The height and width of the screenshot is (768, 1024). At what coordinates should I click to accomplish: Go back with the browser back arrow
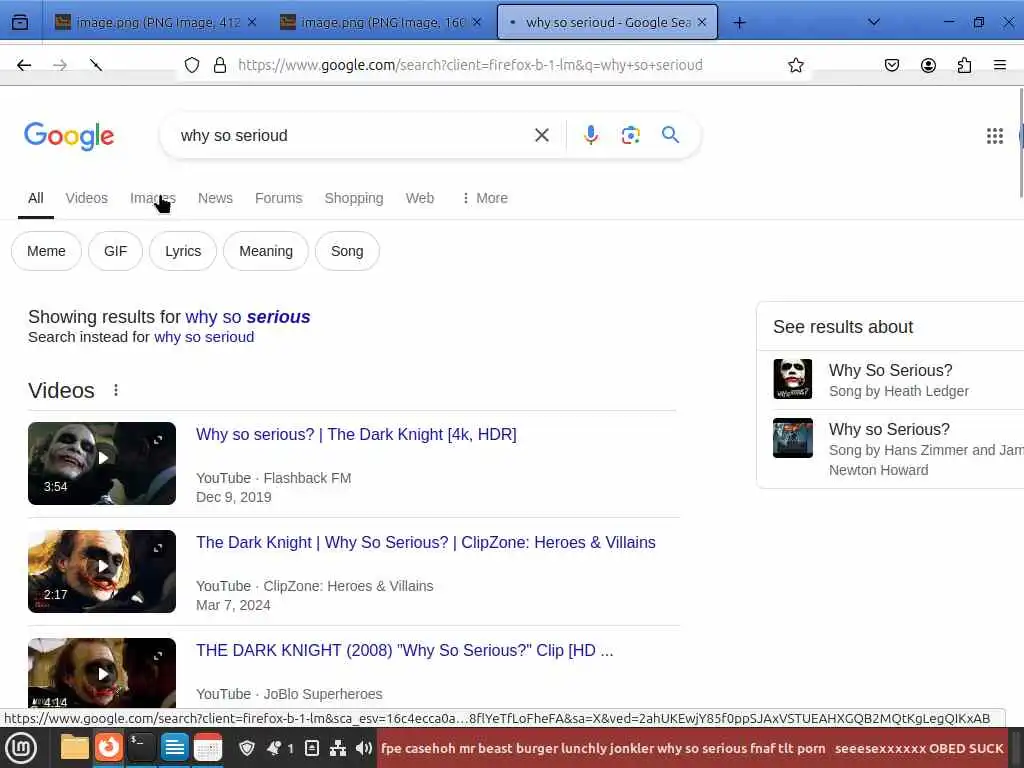click(24, 65)
